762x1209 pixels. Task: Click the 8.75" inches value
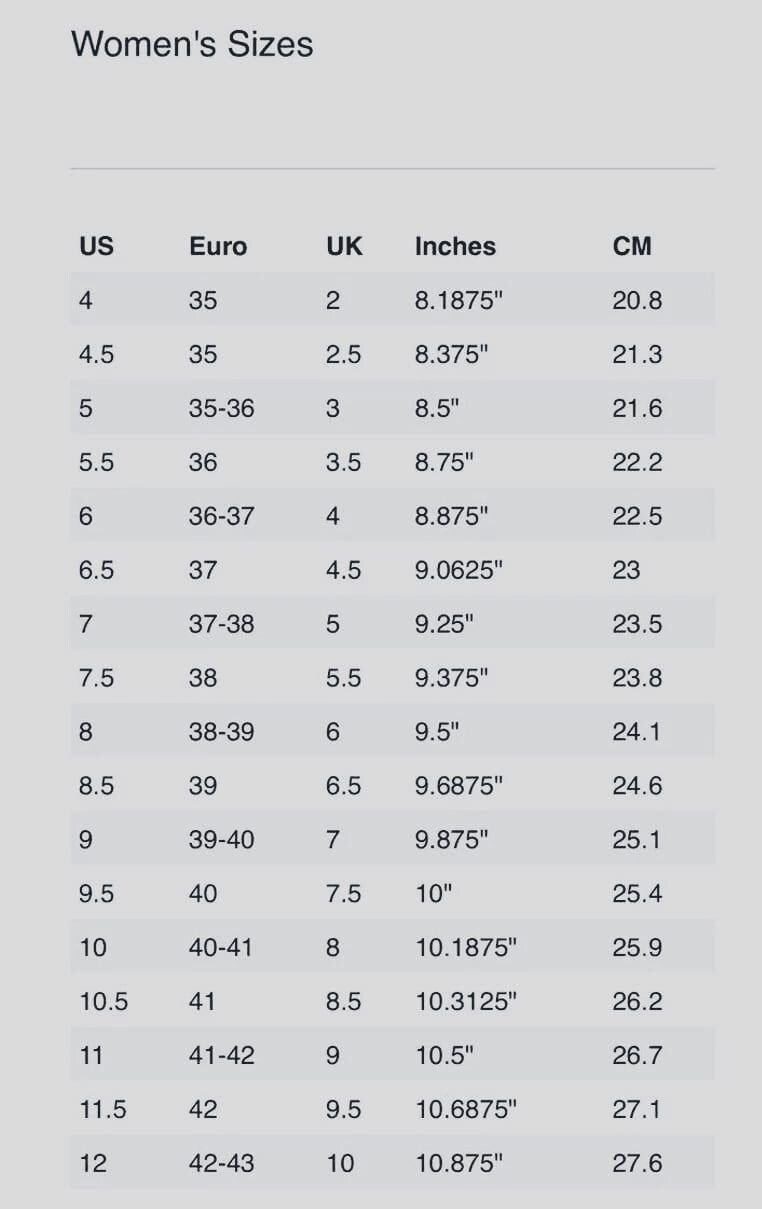click(x=444, y=462)
